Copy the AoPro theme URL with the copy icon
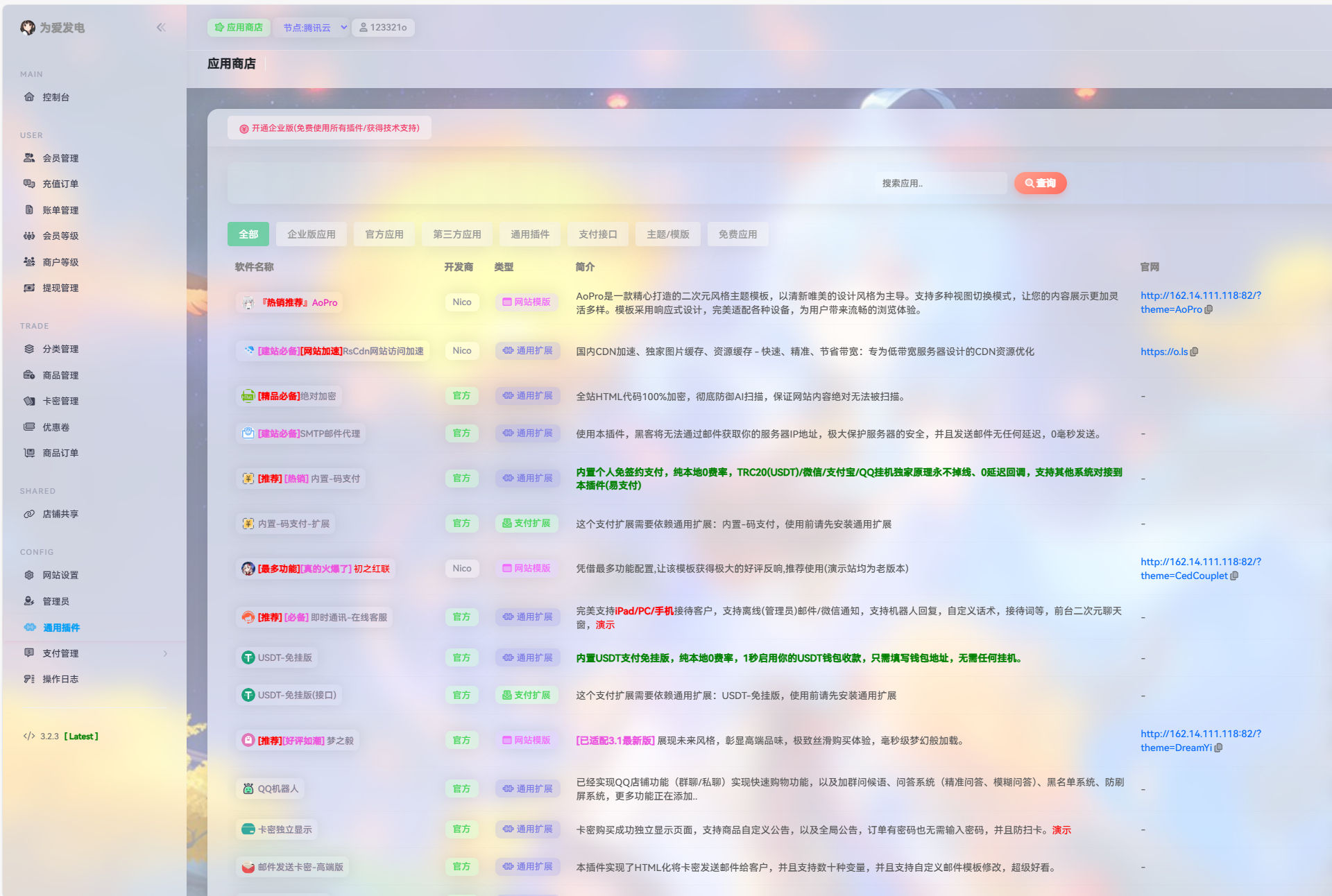Image resolution: width=1332 pixels, height=896 pixels. tap(1209, 309)
